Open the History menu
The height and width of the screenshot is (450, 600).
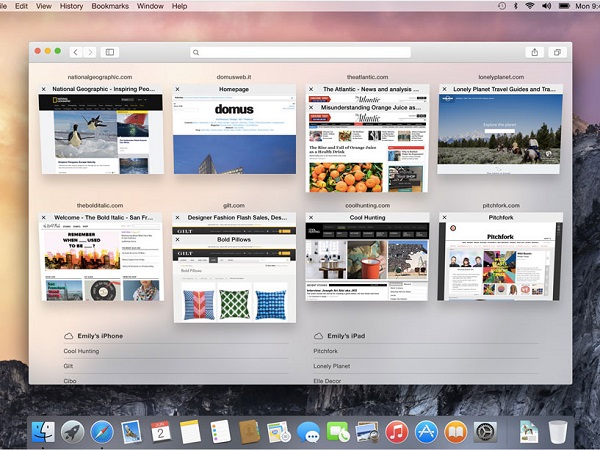point(71,6)
